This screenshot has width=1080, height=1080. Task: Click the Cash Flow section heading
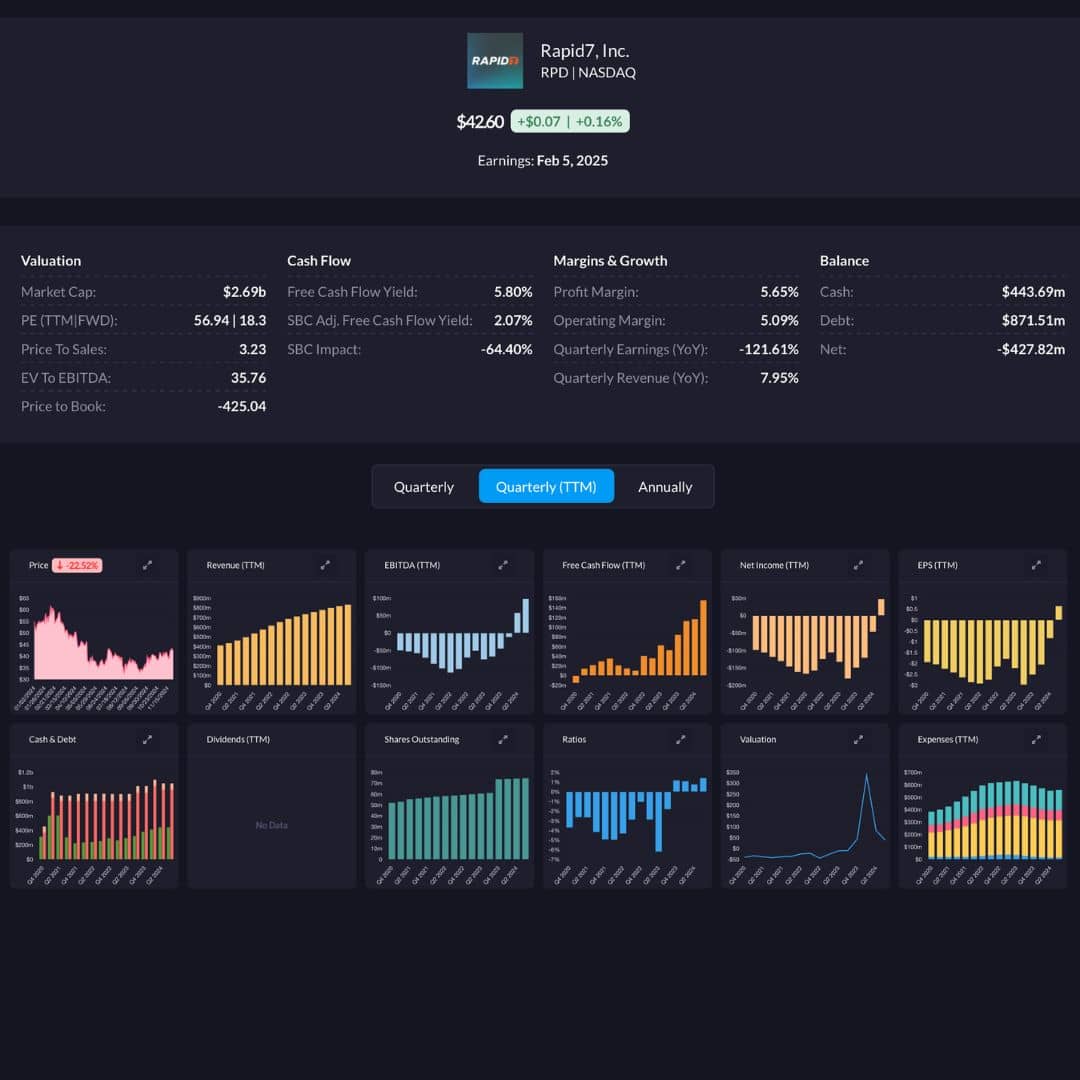pyautogui.click(x=319, y=261)
